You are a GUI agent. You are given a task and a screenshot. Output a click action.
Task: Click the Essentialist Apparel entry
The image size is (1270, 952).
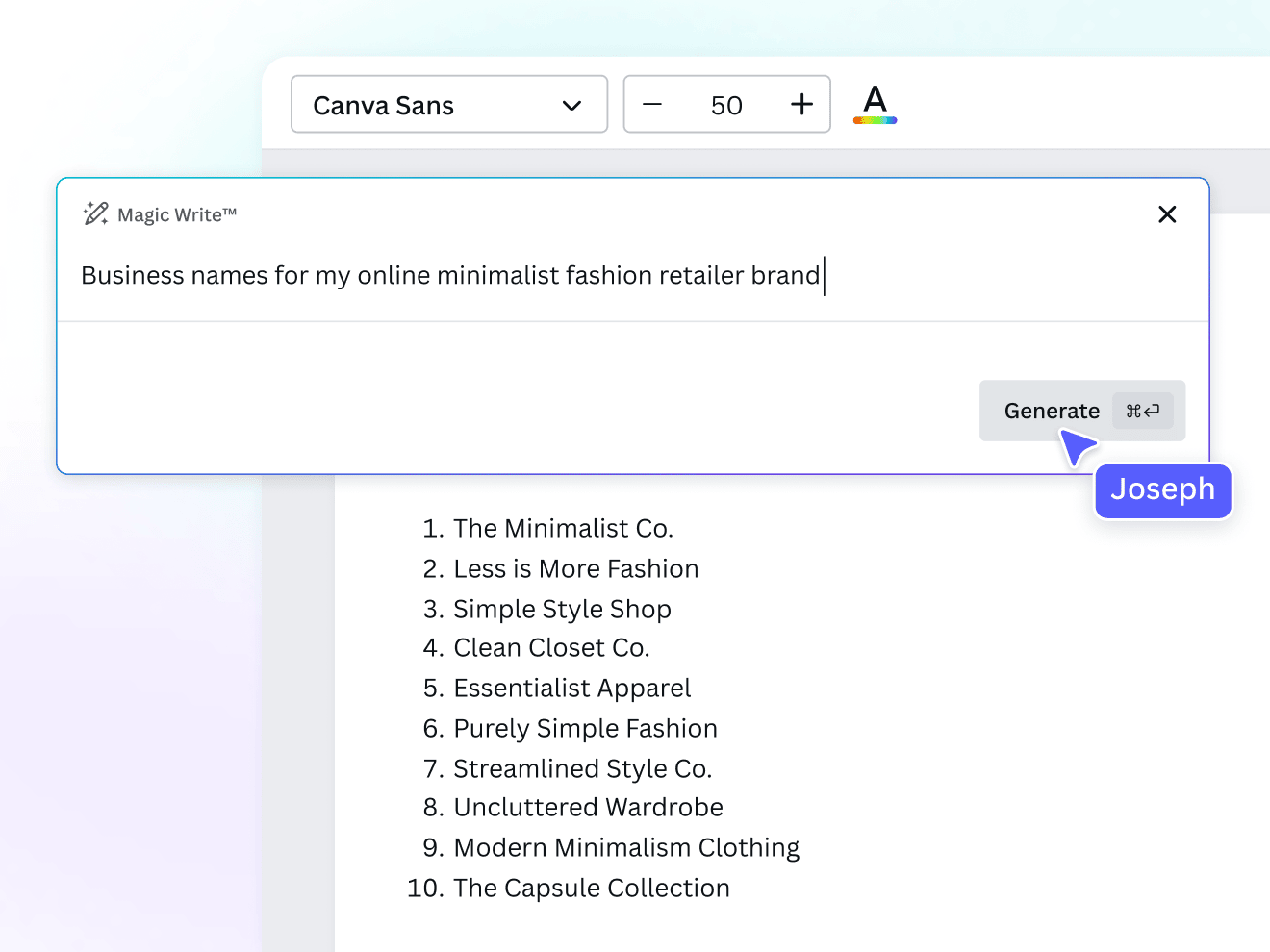click(x=571, y=688)
